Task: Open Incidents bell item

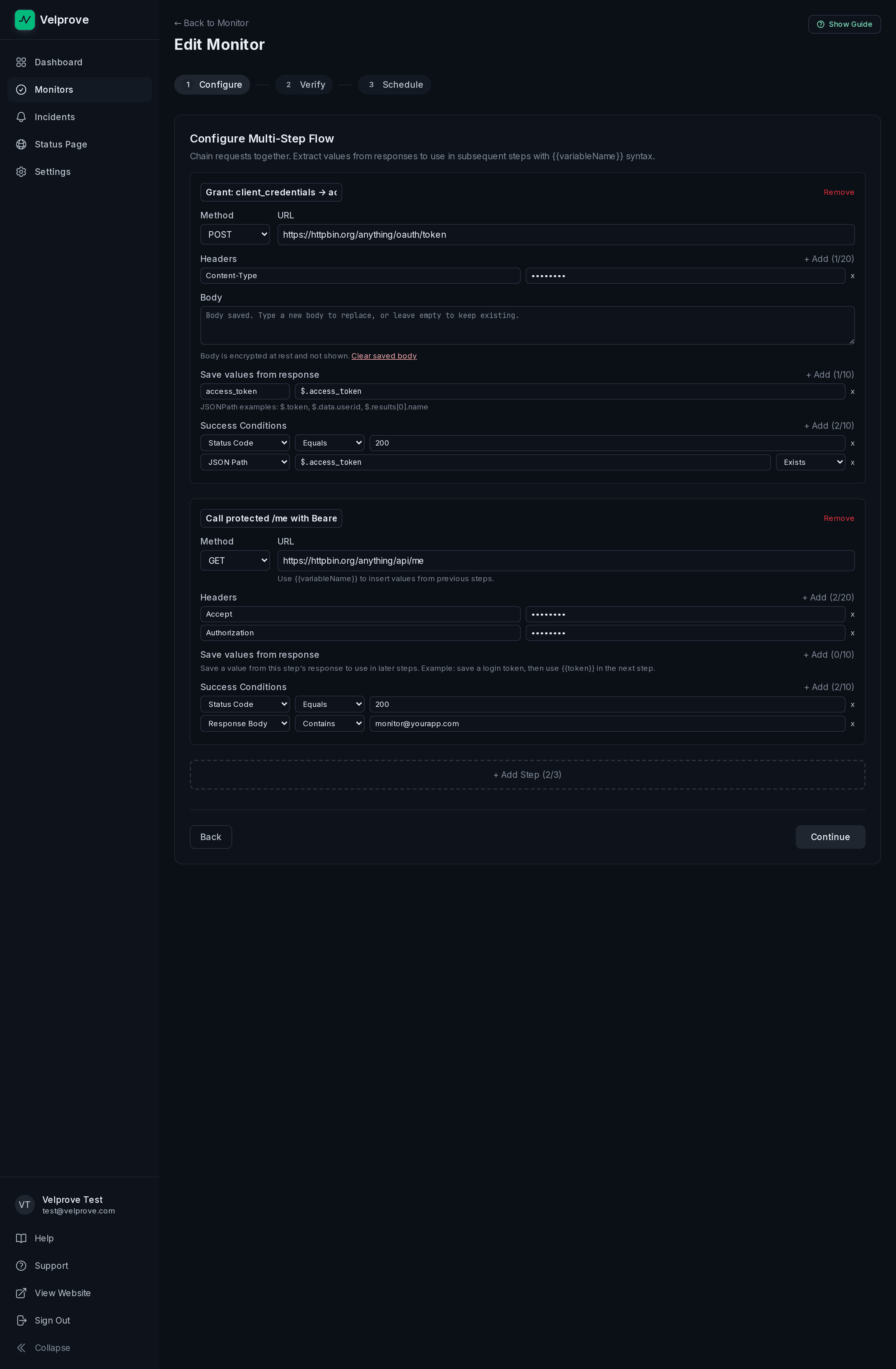Action: tap(79, 117)
